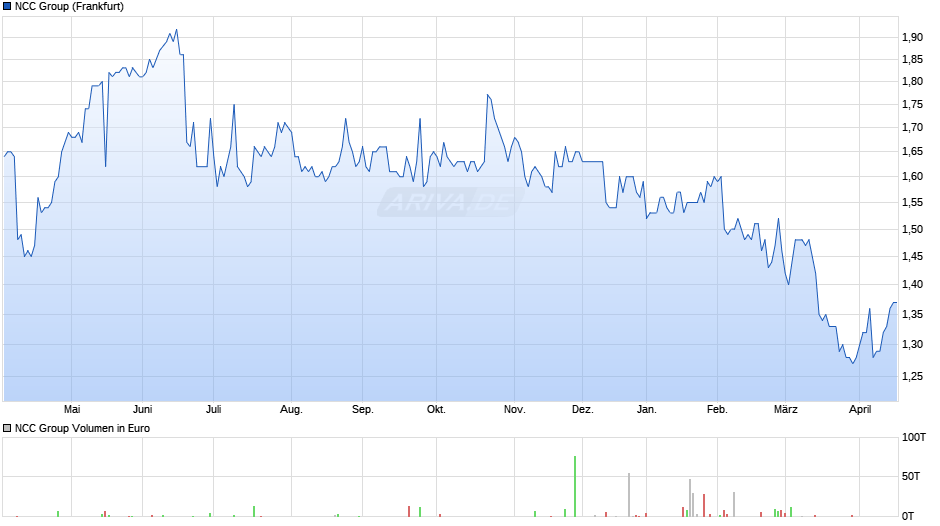
Task: Click the 1,75 price axis value
Action: coord(912,105)
